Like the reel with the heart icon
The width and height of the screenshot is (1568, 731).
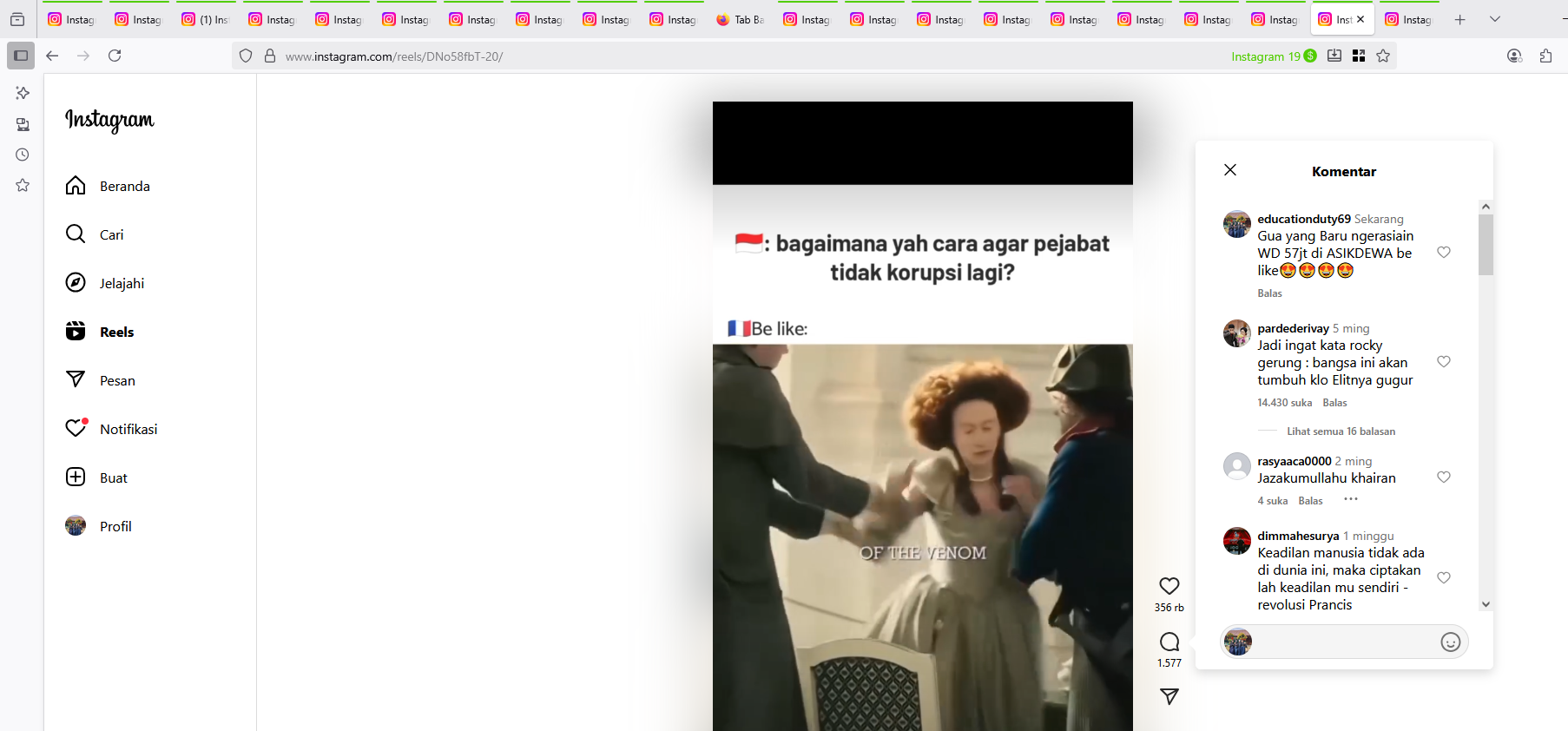point(1169,586)
